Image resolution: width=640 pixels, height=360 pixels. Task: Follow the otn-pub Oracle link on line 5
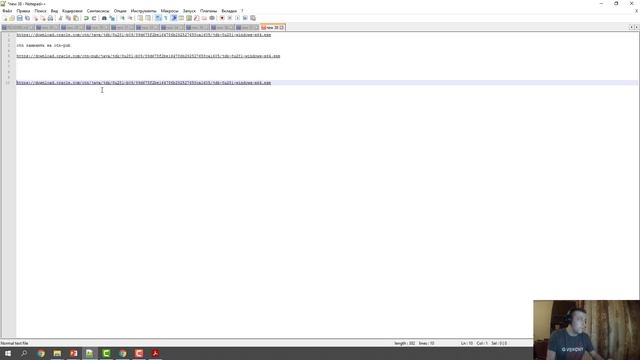(148, 56)
